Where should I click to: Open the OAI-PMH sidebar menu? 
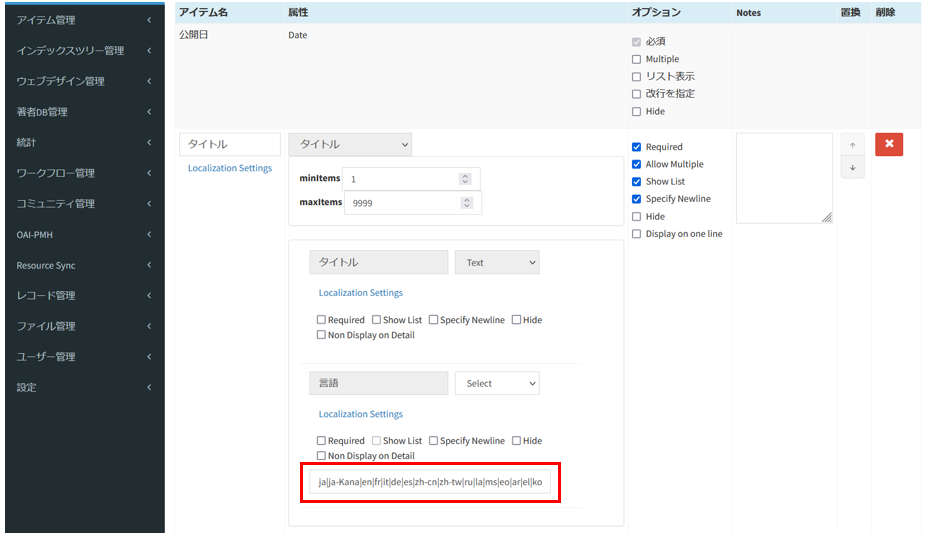tap(83, 235)
